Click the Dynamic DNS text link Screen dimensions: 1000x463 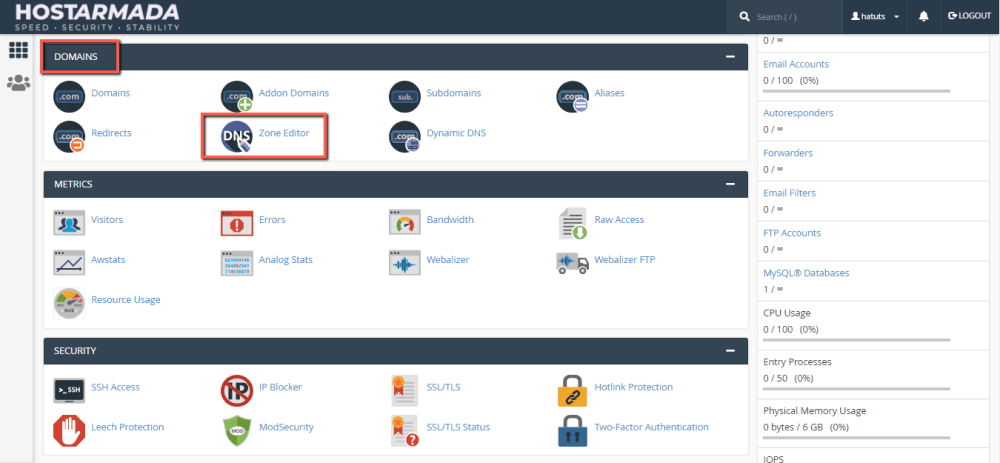[x=456, y=133]
